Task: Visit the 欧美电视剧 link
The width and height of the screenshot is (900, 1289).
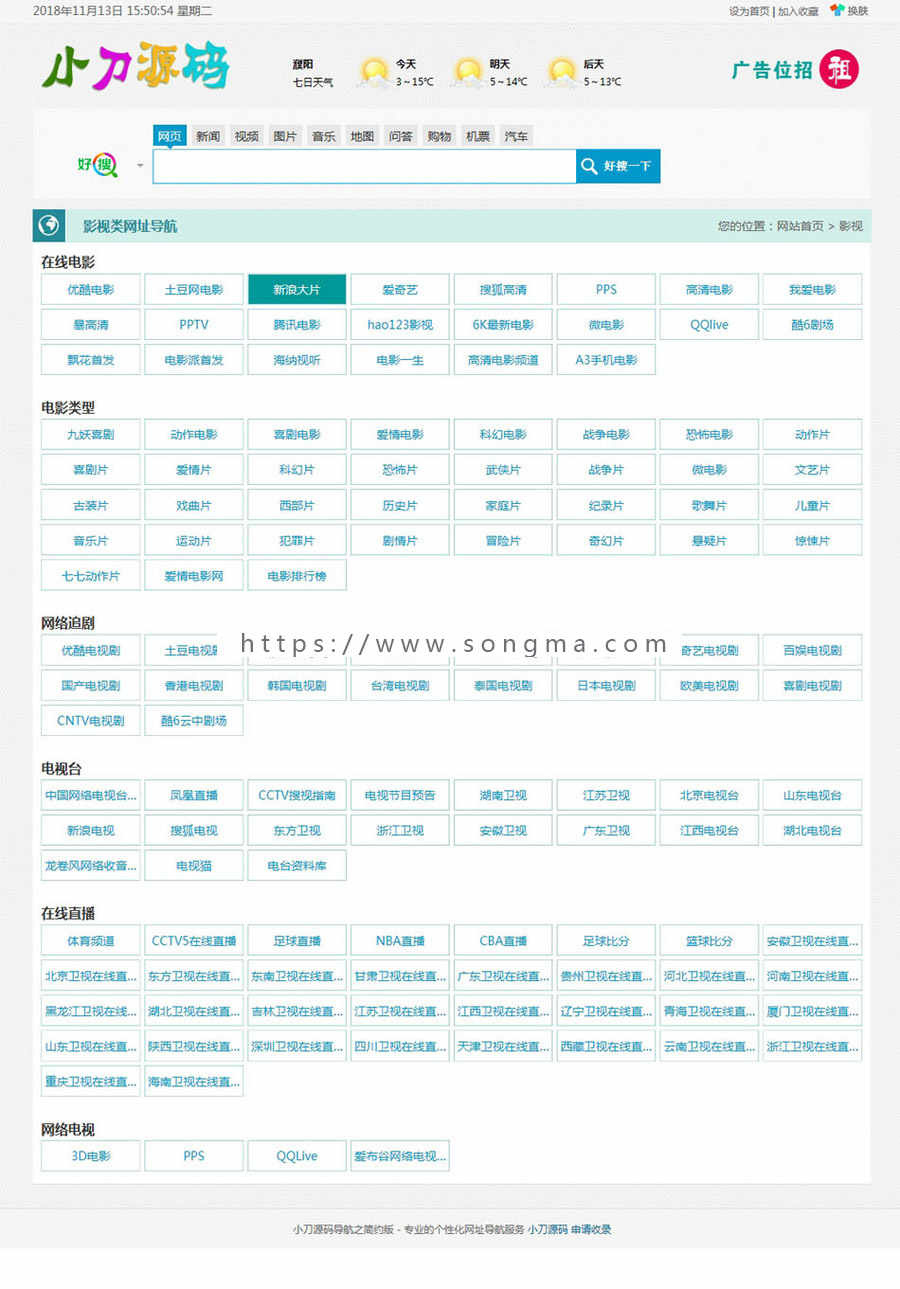Action: click(709, 685)
